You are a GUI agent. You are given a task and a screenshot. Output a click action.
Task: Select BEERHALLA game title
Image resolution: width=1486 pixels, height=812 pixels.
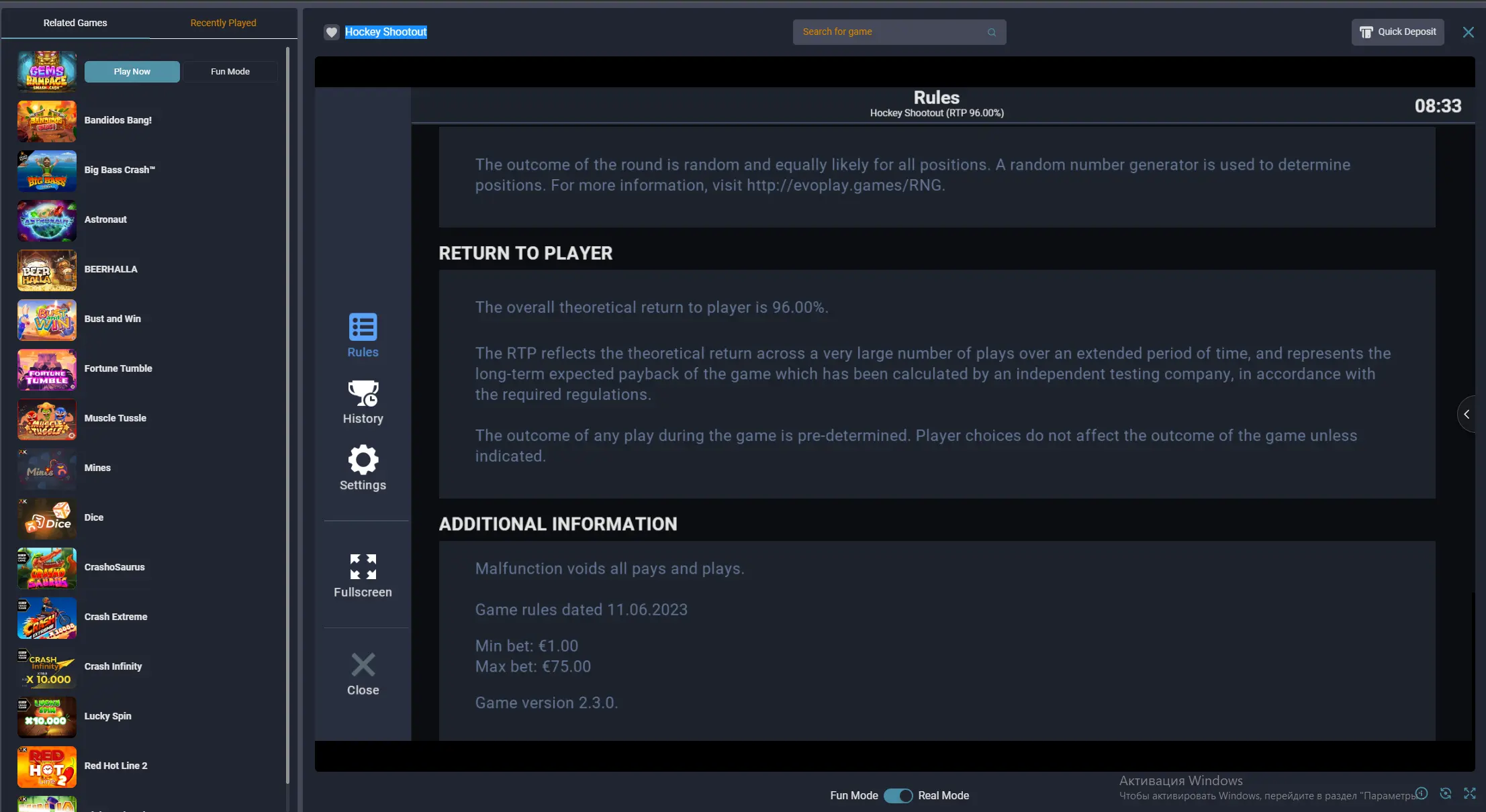(x=111, y=269)
